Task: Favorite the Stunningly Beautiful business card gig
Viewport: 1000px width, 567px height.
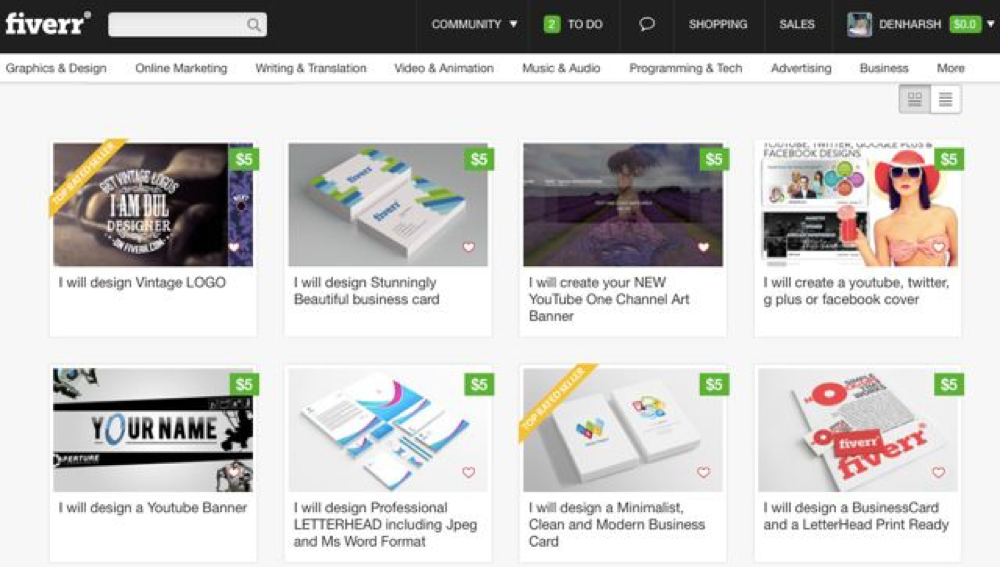Action: [468, 247]
